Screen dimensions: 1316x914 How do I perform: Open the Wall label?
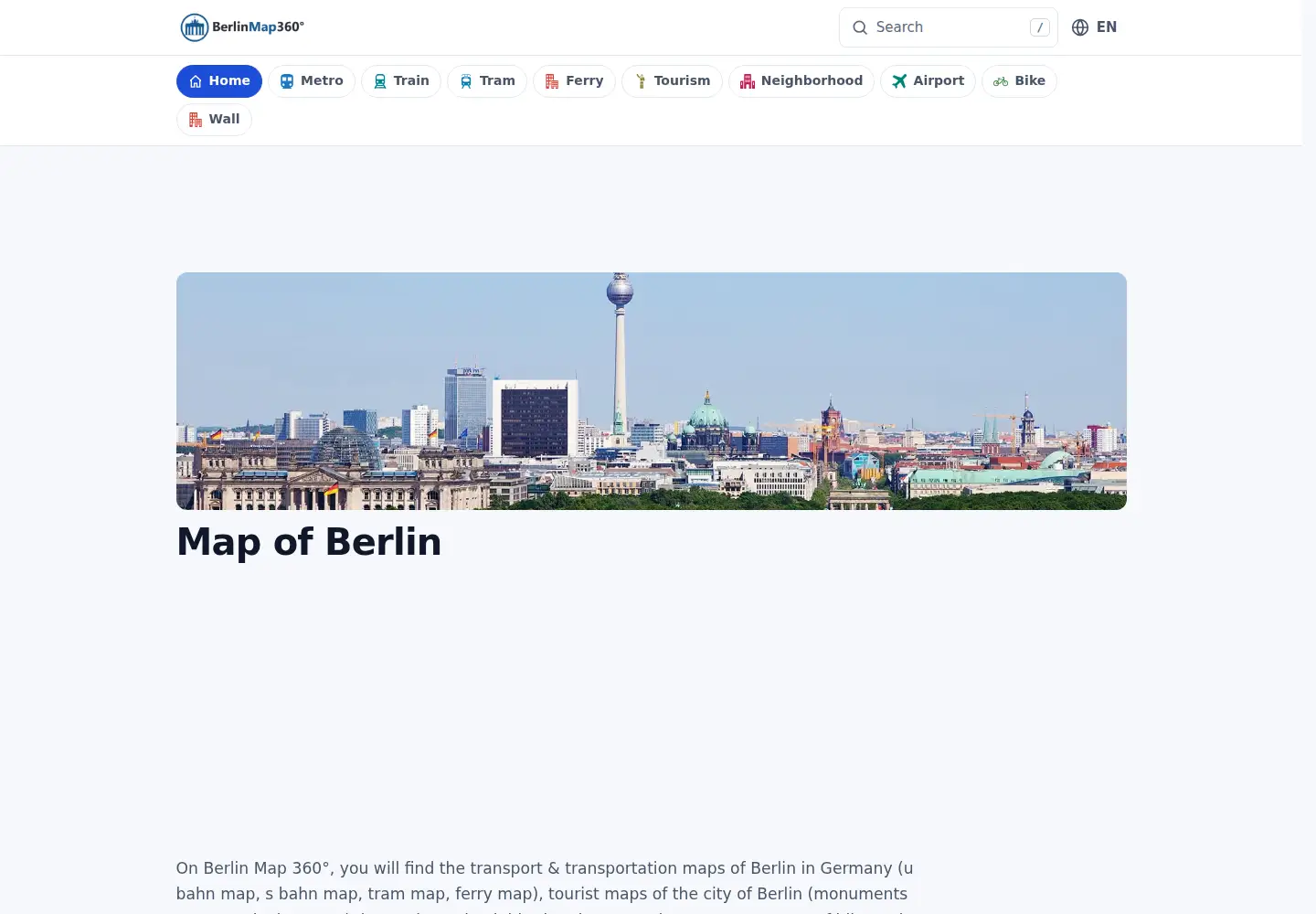pos(224,119)
